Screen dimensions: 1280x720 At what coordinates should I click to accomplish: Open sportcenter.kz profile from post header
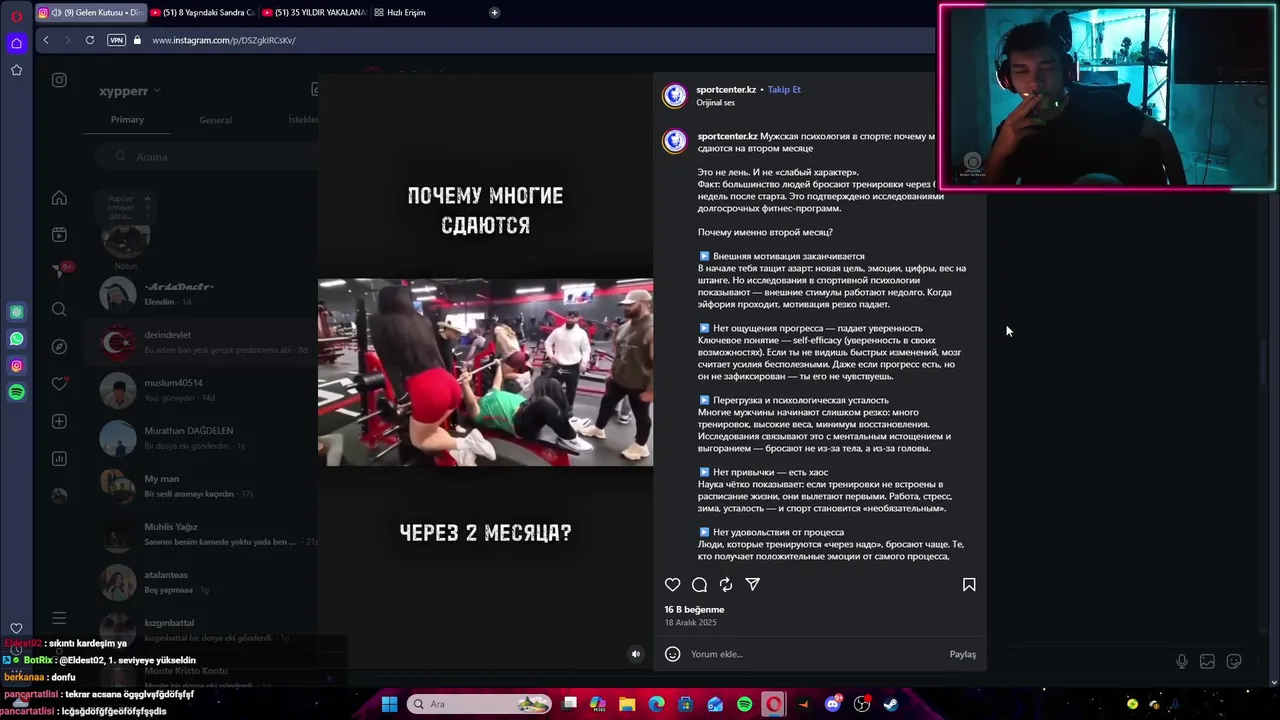coord(726,89)
